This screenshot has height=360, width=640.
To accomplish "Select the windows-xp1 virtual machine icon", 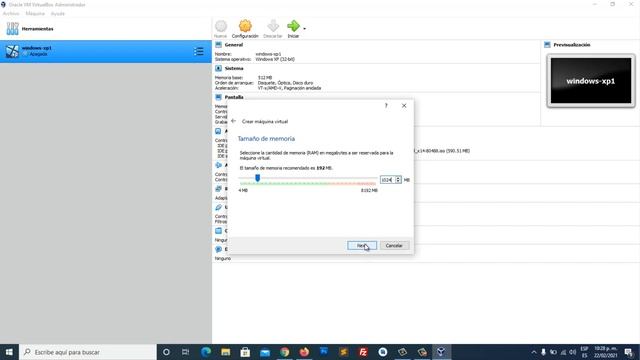I will [x=12, y=51].
